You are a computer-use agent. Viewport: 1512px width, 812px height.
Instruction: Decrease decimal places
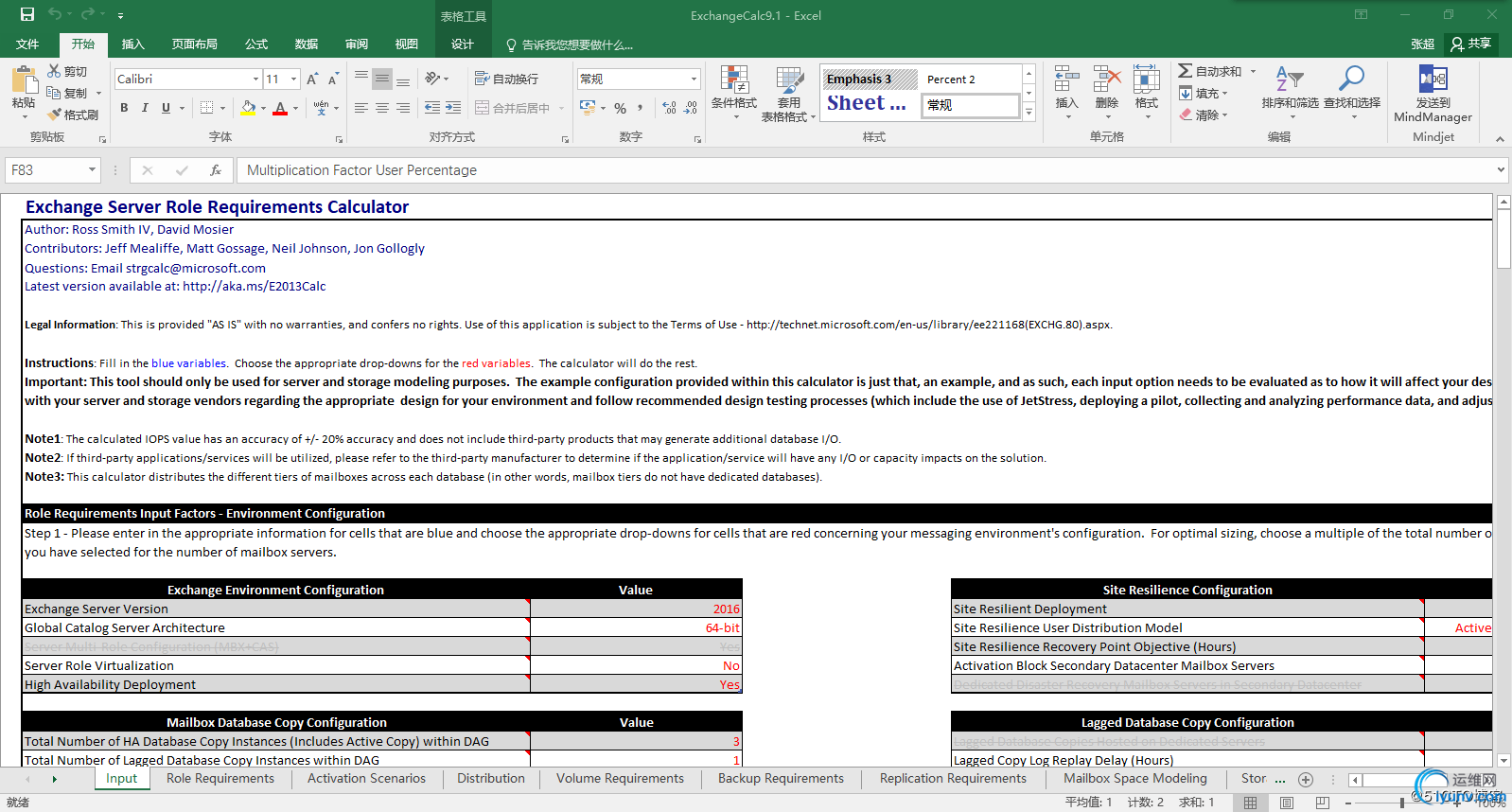(691, 108)
